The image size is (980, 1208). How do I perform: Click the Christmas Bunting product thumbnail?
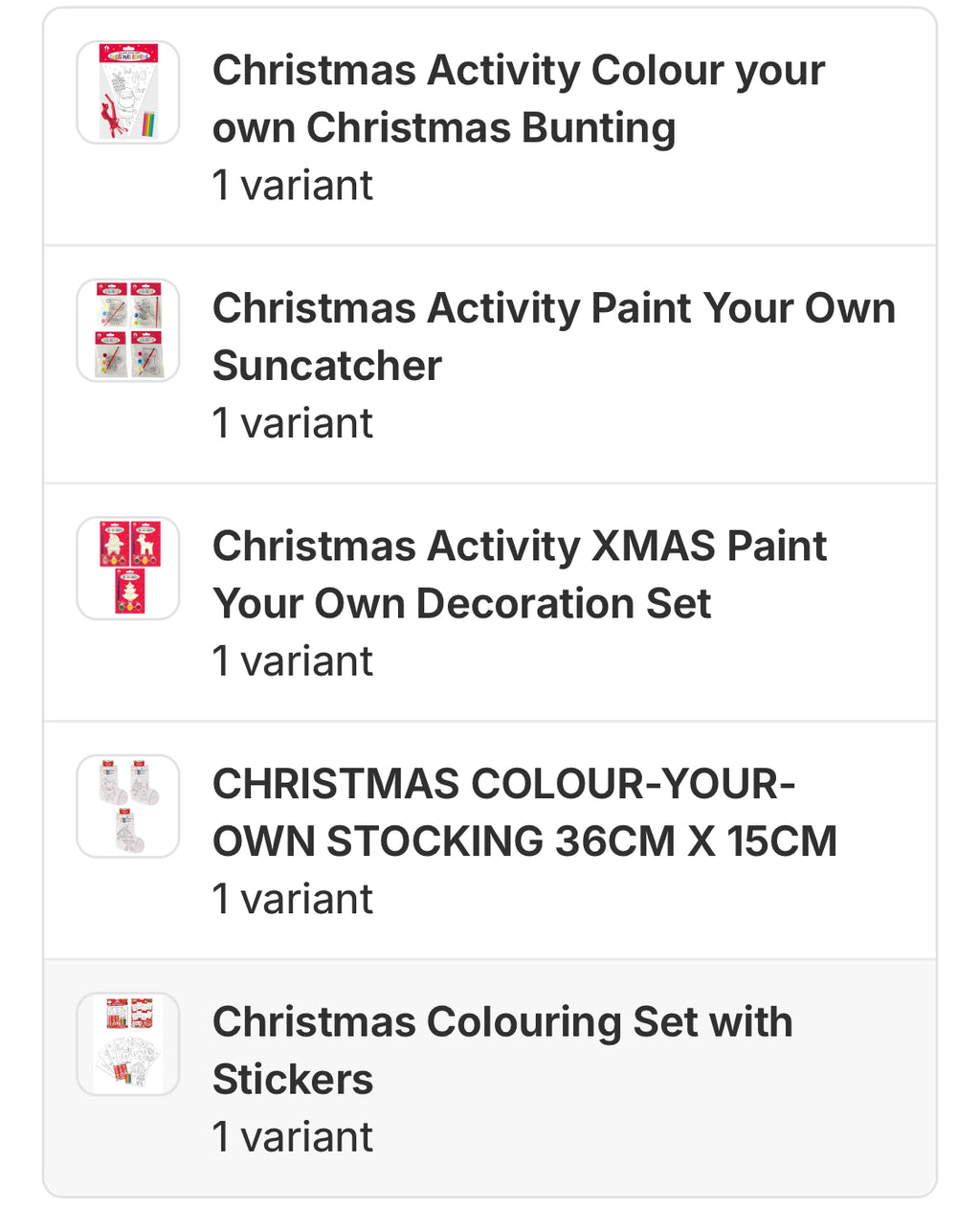tap(128, 93)
